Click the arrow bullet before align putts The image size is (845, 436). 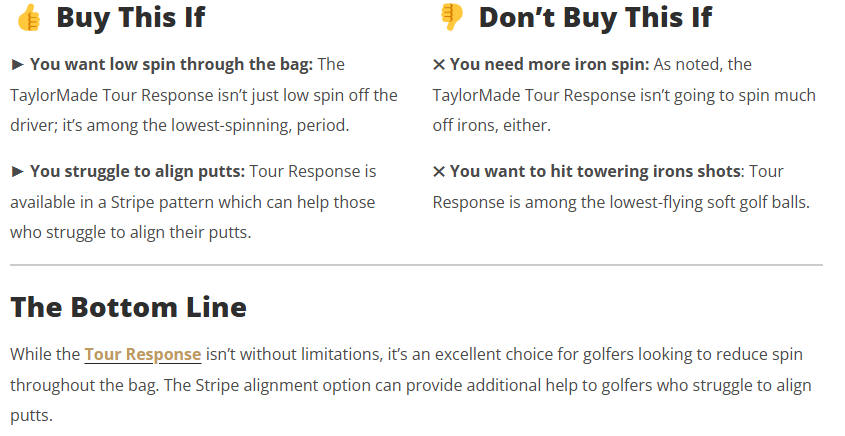(x=17, y=171)
